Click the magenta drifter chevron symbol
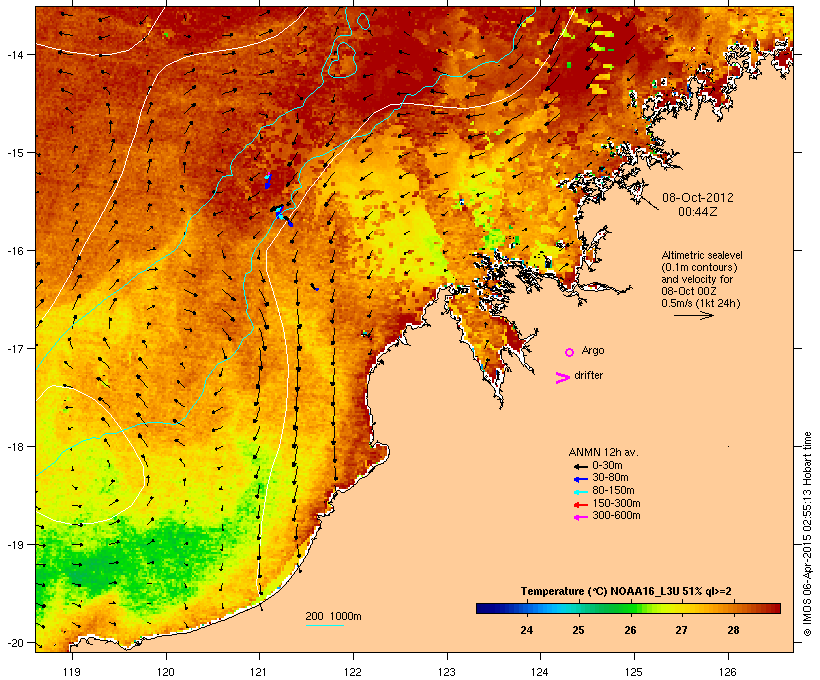Image resolution: width=820 pixels, height=680 pixels. pos(562,378)
